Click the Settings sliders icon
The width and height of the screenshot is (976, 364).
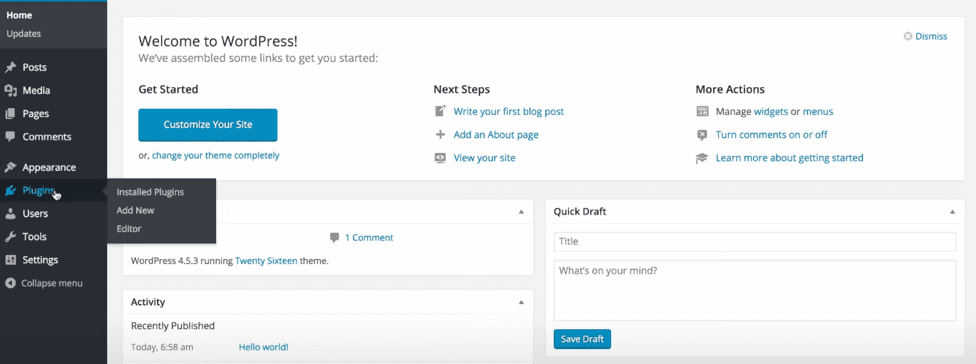coord(10,259)
